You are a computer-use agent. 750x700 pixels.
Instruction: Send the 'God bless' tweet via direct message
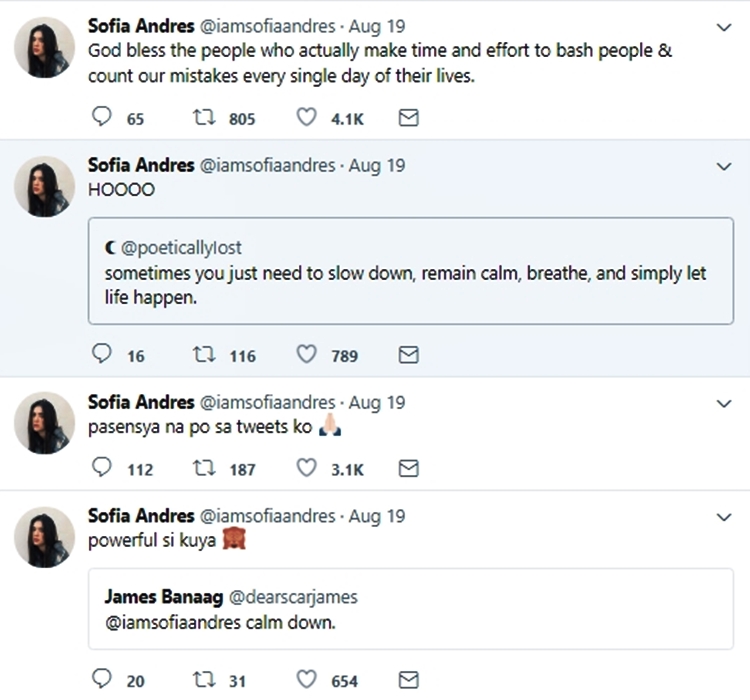(x=408, y=118)
